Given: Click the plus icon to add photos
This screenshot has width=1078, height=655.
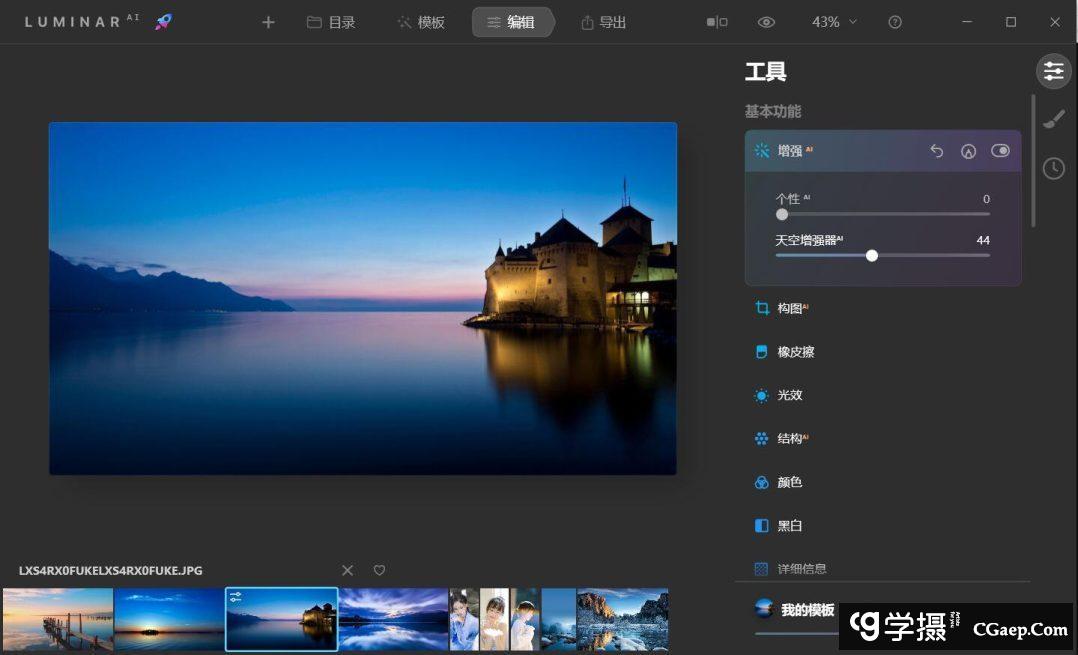Looking at the screenshot, I should tap(268, 22).
